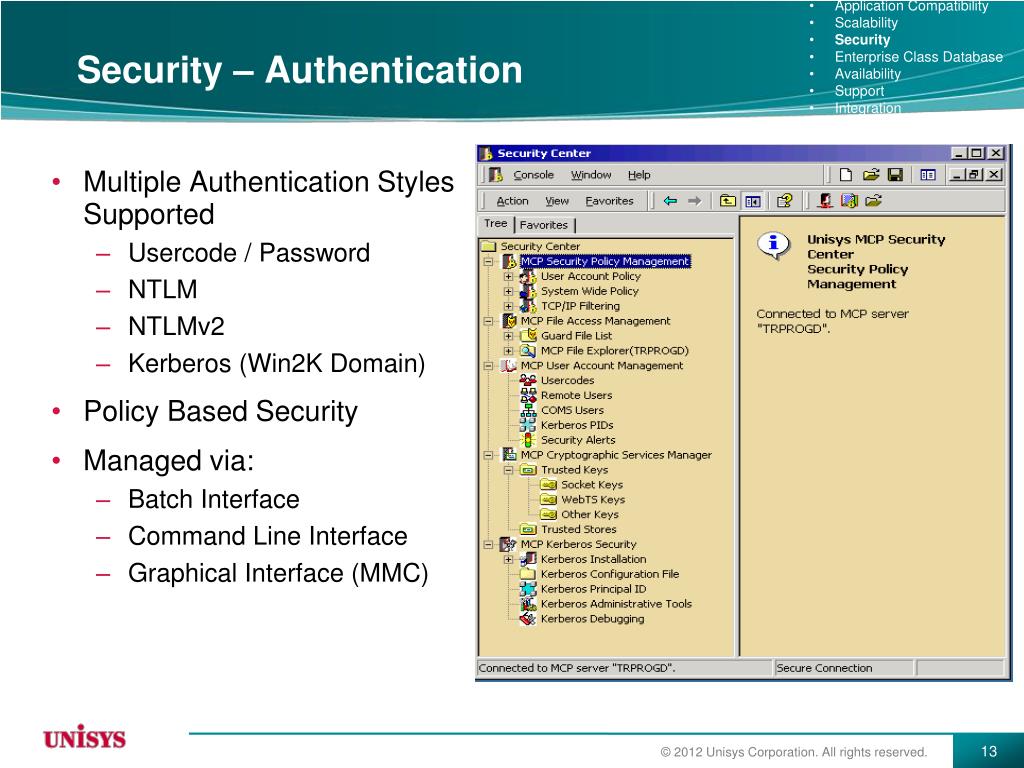Click the Save floppy disk icon
The height and width of the screenshot is (768, 1024).
[x=895, y=174]
